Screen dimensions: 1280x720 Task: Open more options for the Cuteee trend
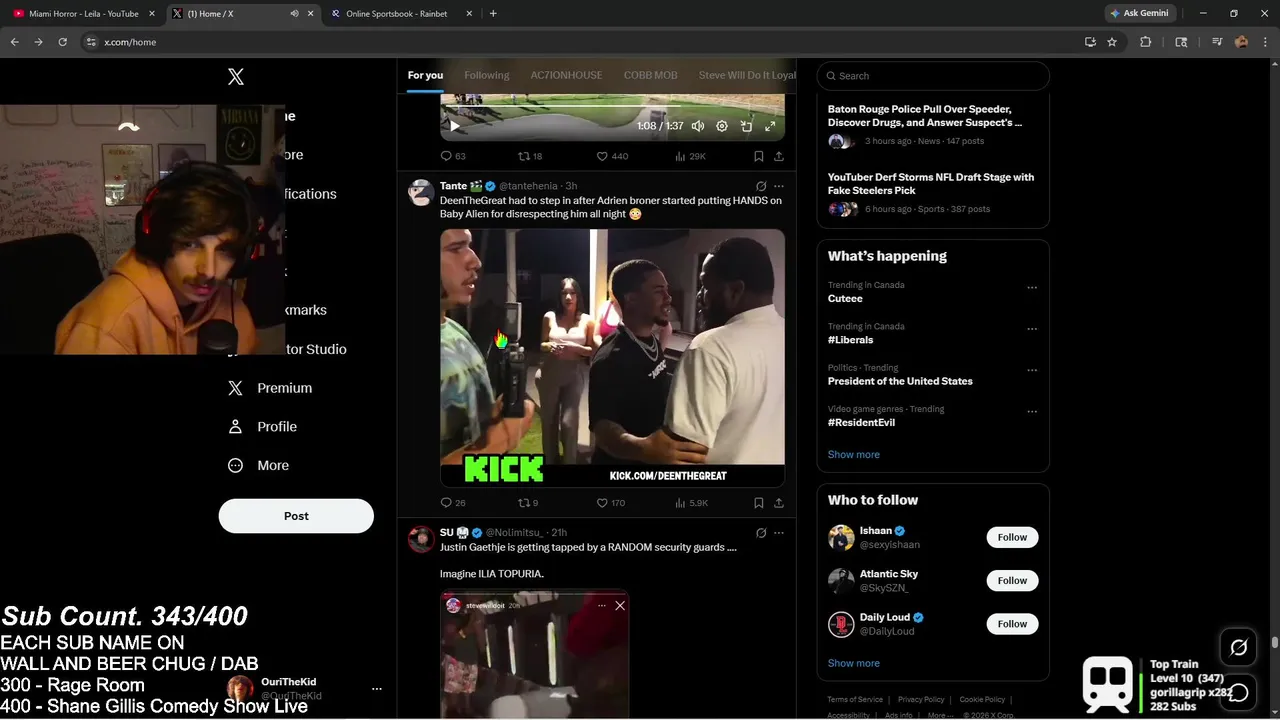click(x=1032, y=288)
